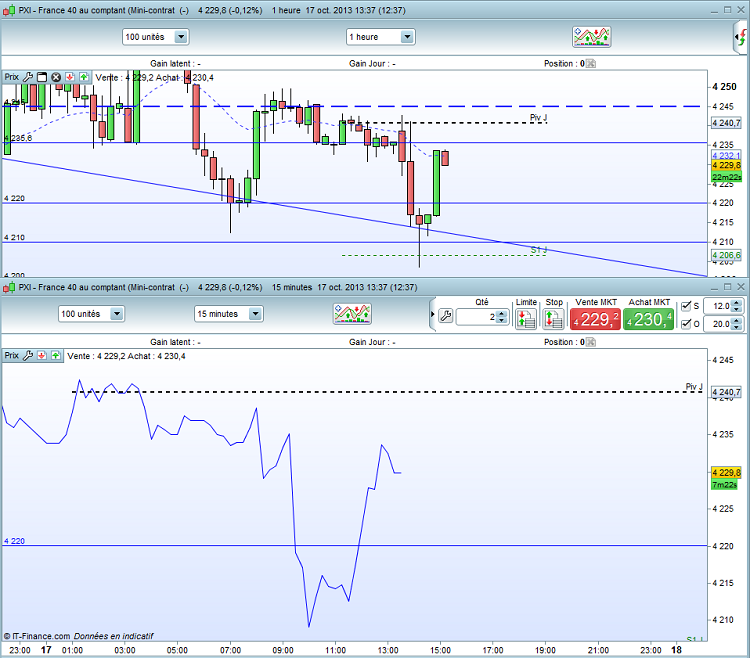Screen dimensions: 750x658
Task: Expand the trading panel tab at top chart's right edge
Action: click(x=740, y=37)
